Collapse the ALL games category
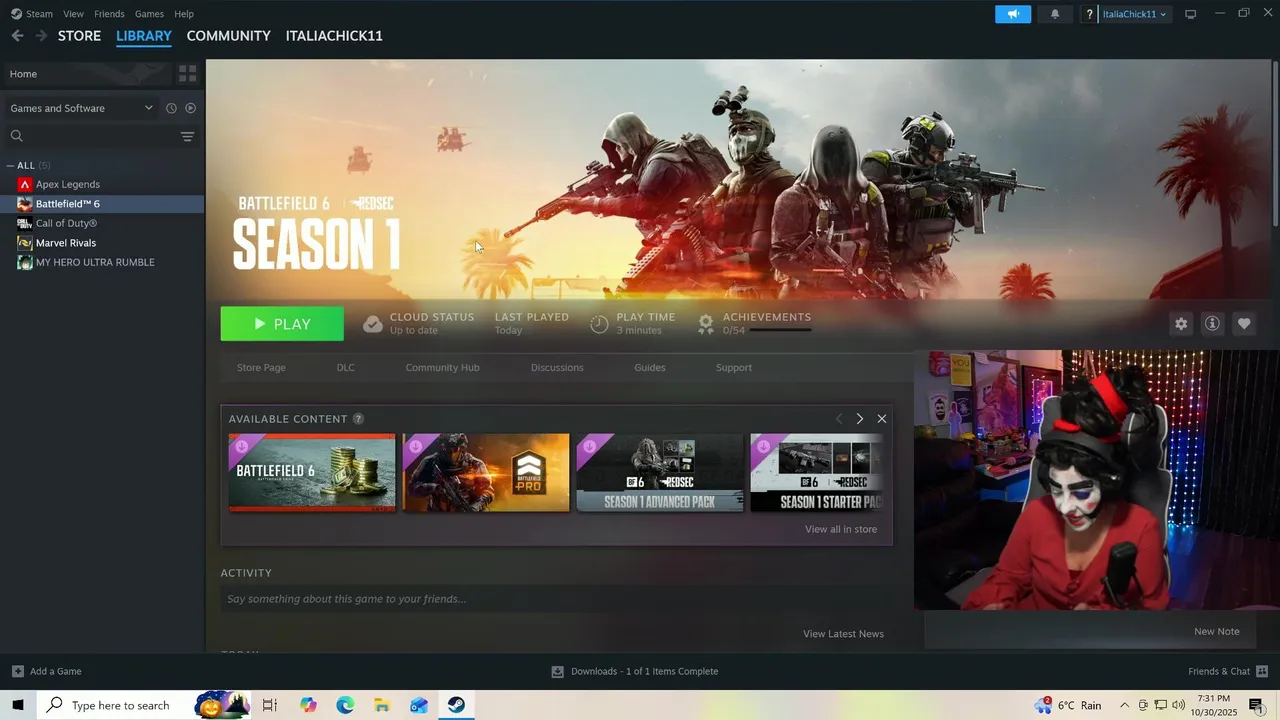This screenshot has width=1280, height=720. click(x=10, y=166)
